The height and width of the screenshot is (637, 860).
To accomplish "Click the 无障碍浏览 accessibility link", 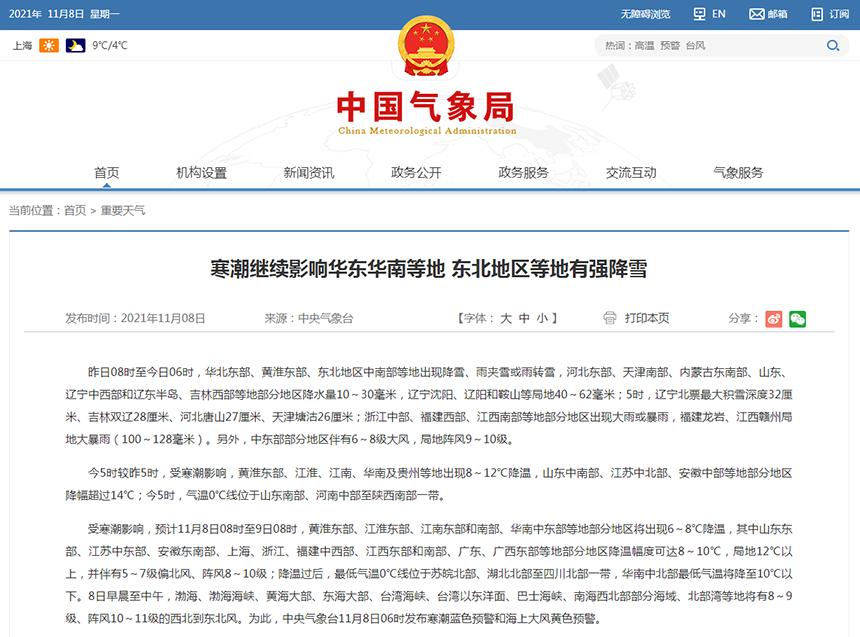I will (646, 14).
